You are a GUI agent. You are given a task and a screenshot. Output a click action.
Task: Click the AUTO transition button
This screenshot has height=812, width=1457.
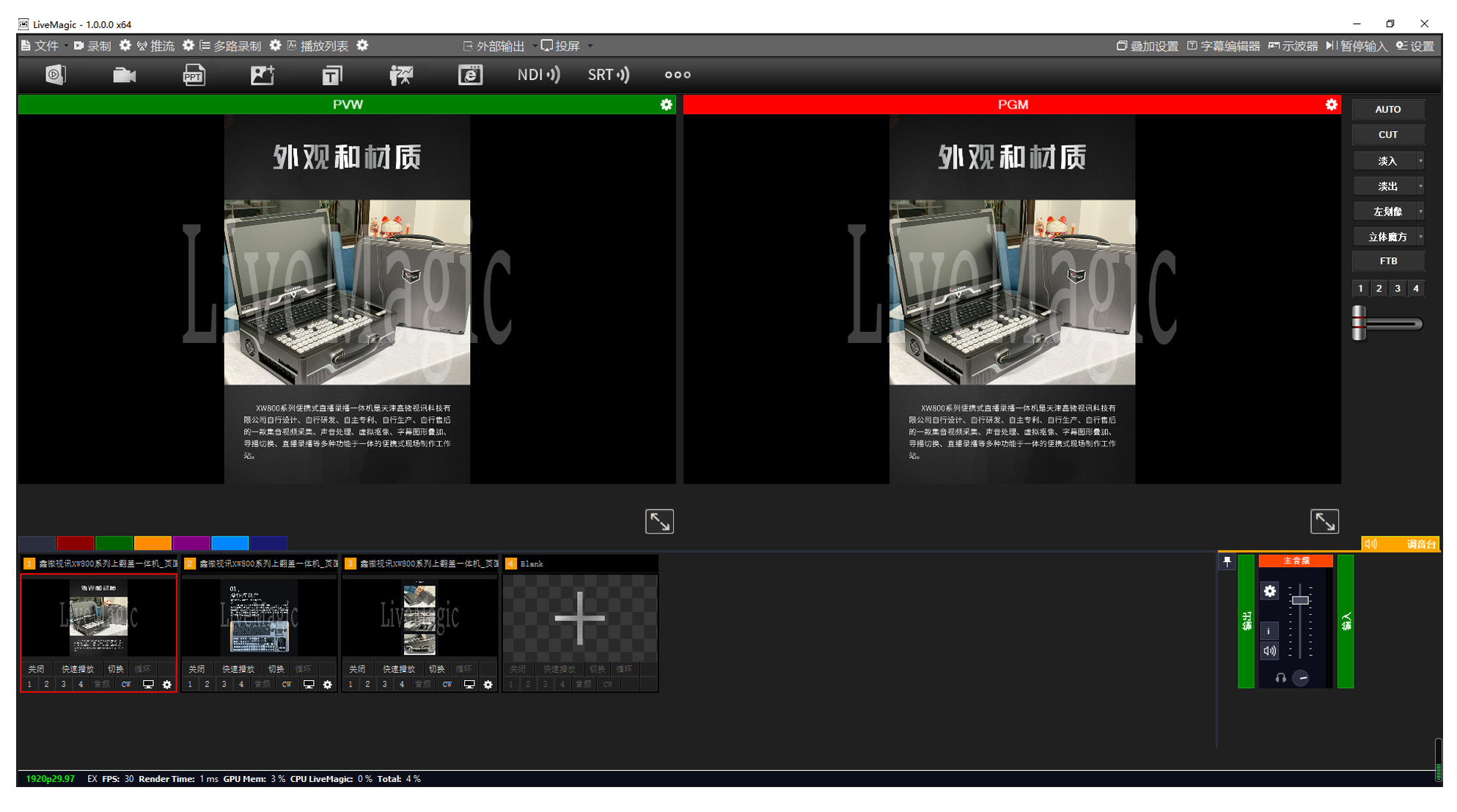click(1388, 109)
